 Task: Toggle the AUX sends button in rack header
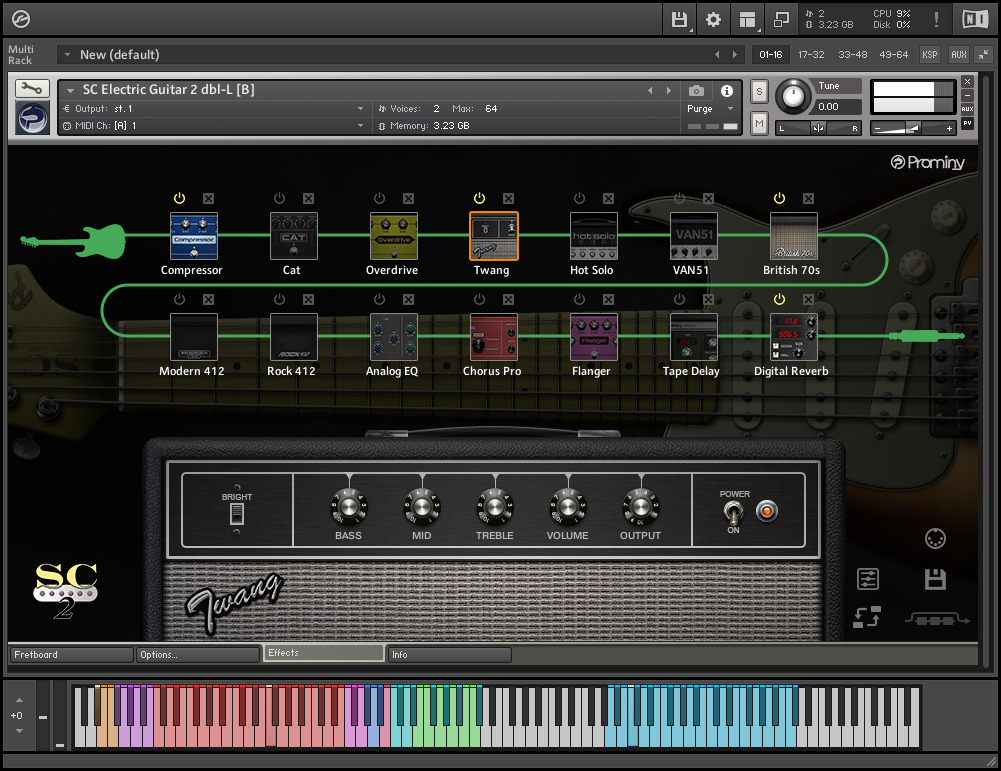click(x=959, y=55)
